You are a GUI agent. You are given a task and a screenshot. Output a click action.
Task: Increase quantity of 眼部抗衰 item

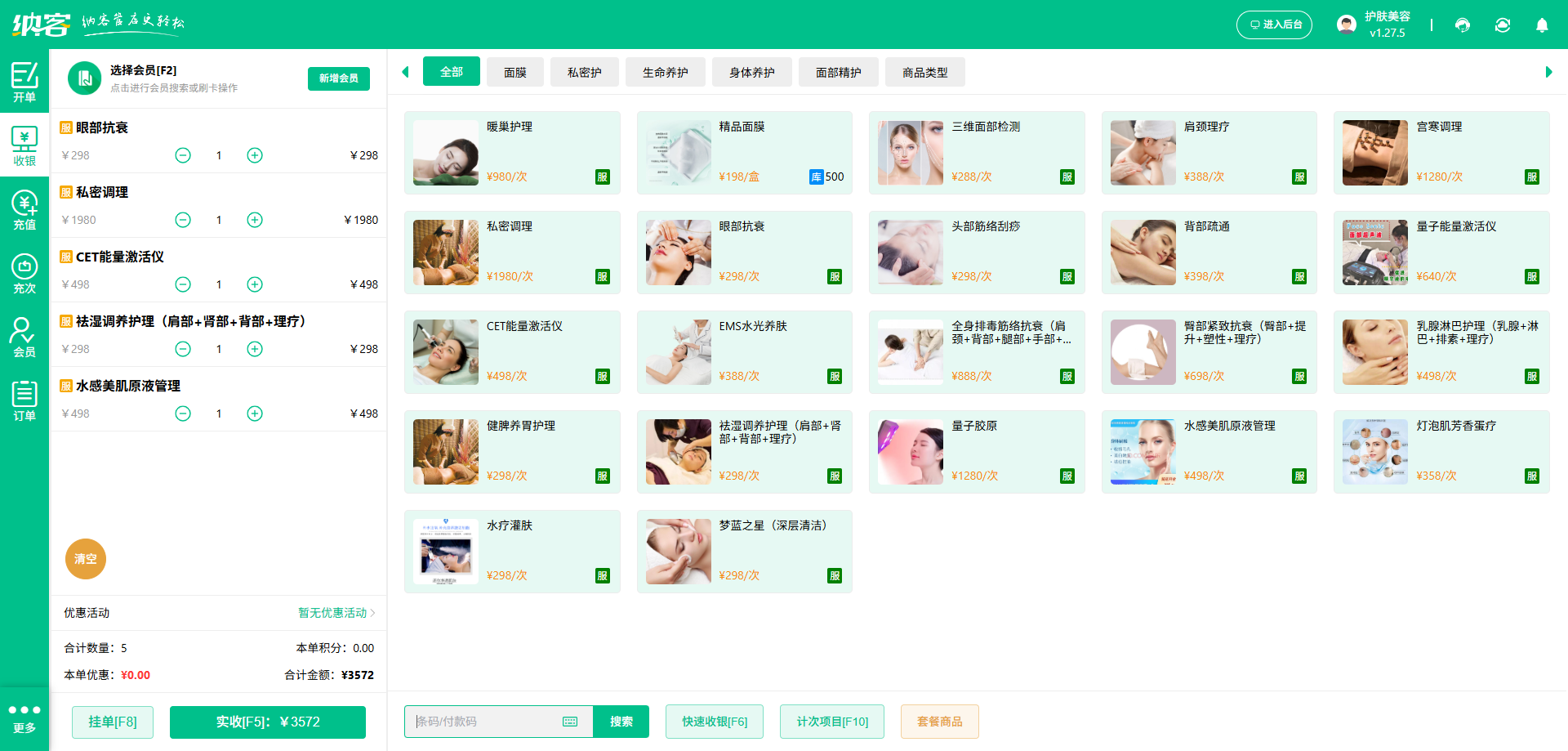(255, 155)
